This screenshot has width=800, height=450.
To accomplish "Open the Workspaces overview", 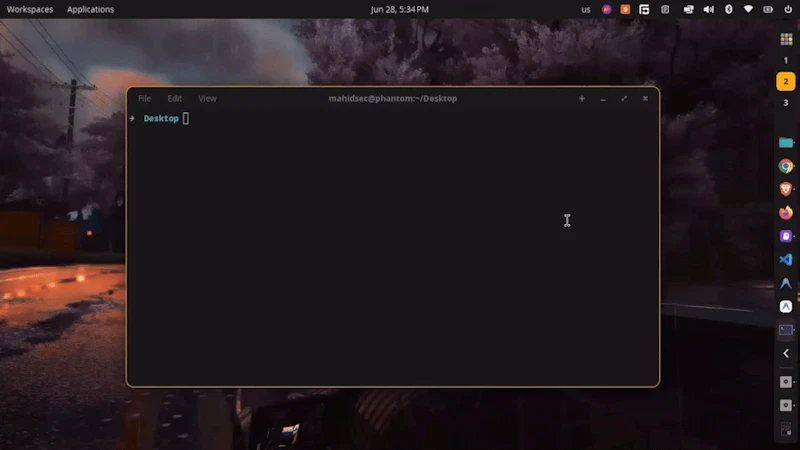I will pos(30,9).
